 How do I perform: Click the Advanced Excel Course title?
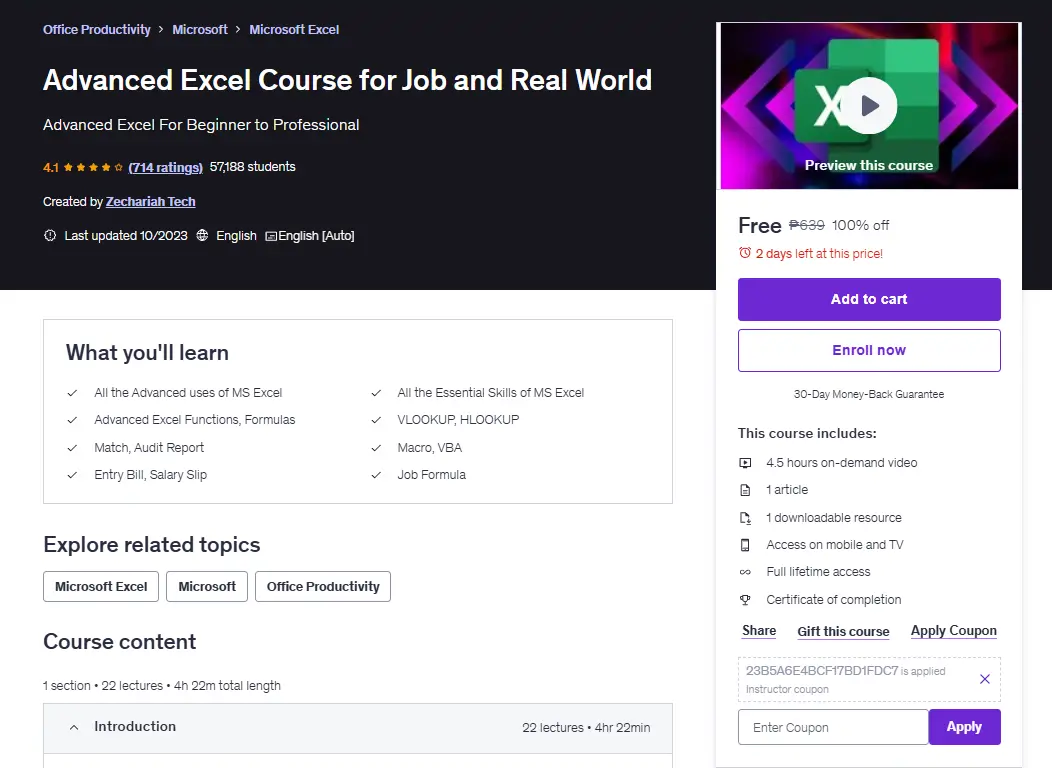(x=348, y=80)
